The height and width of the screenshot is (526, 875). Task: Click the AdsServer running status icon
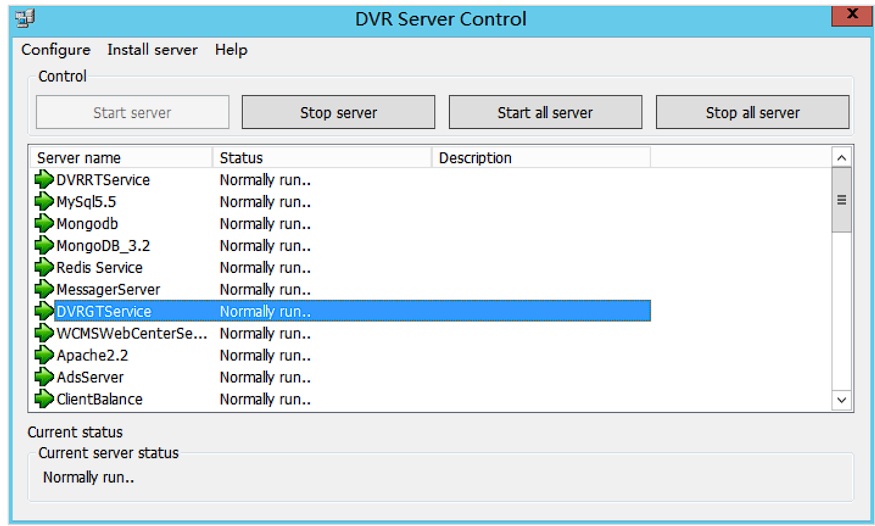tap(44, 377)
